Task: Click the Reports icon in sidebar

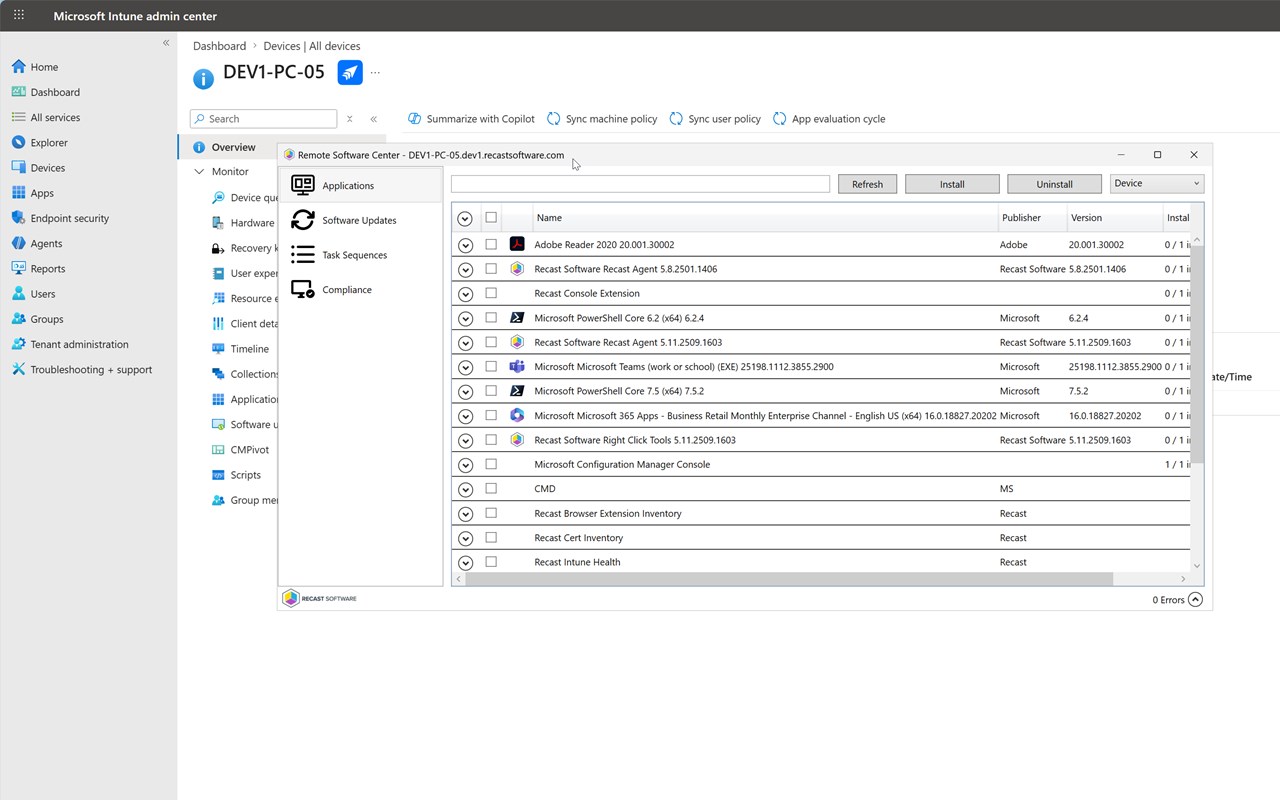Action: (x=18, y=268)
